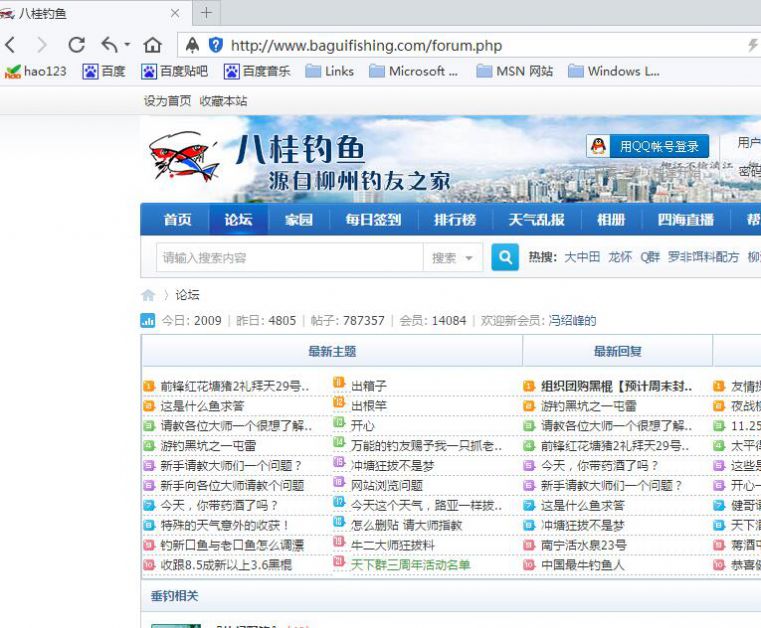
Task: Switch to the 最新回复 column header
Action: coord(617,351)
